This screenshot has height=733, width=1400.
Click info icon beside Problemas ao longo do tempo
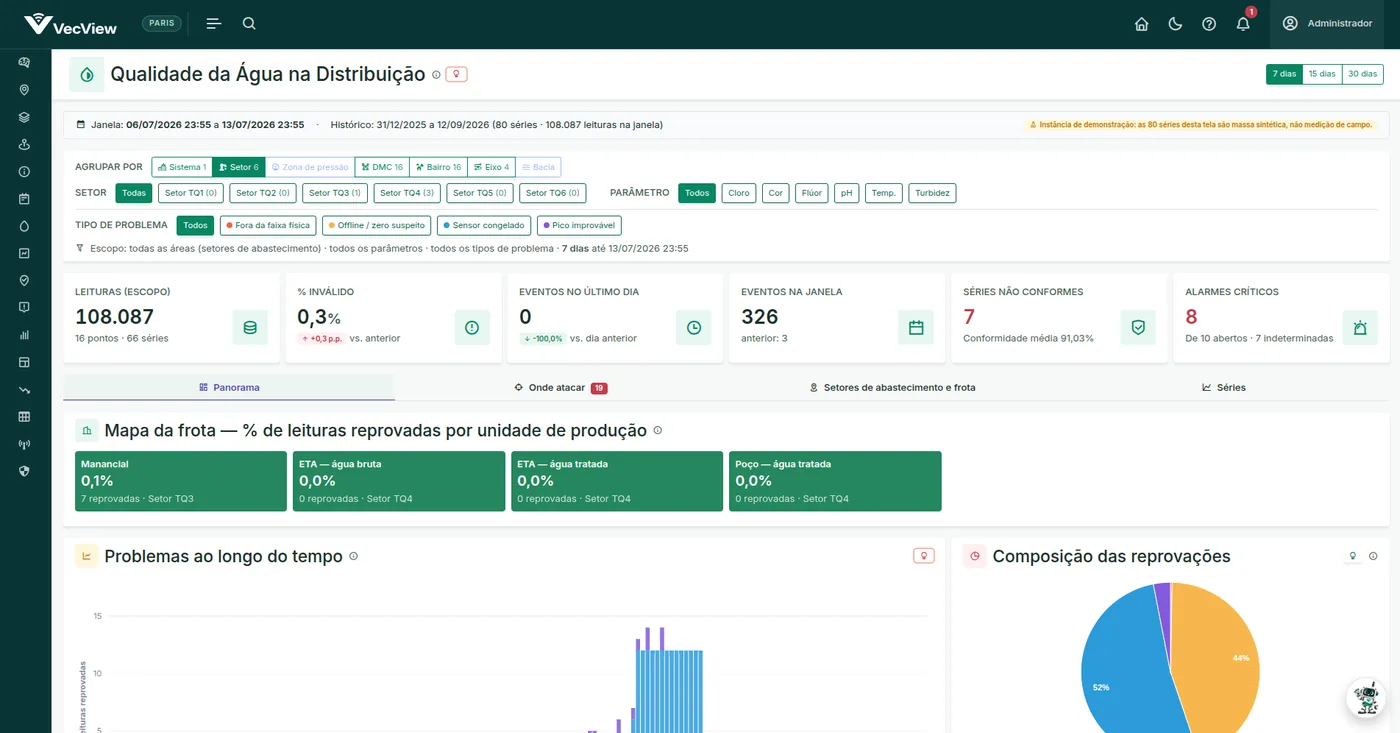pyautogui.click(x=353, y=556)
